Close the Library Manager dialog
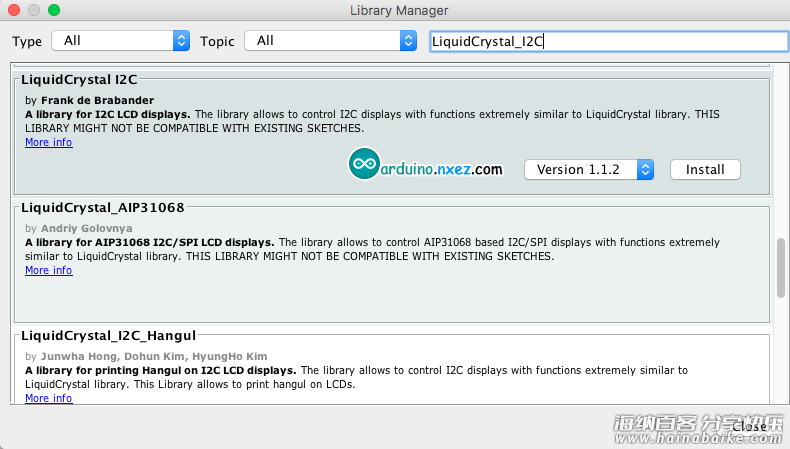Viewport: 790px width, 449px height. 749,426
